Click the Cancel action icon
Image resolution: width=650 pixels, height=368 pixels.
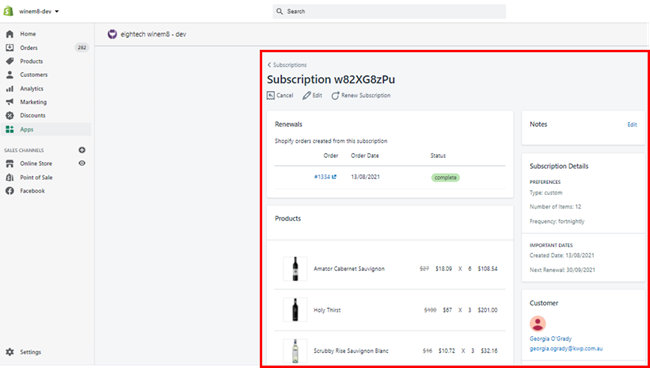pyautogui.click(x=271, y=95)
